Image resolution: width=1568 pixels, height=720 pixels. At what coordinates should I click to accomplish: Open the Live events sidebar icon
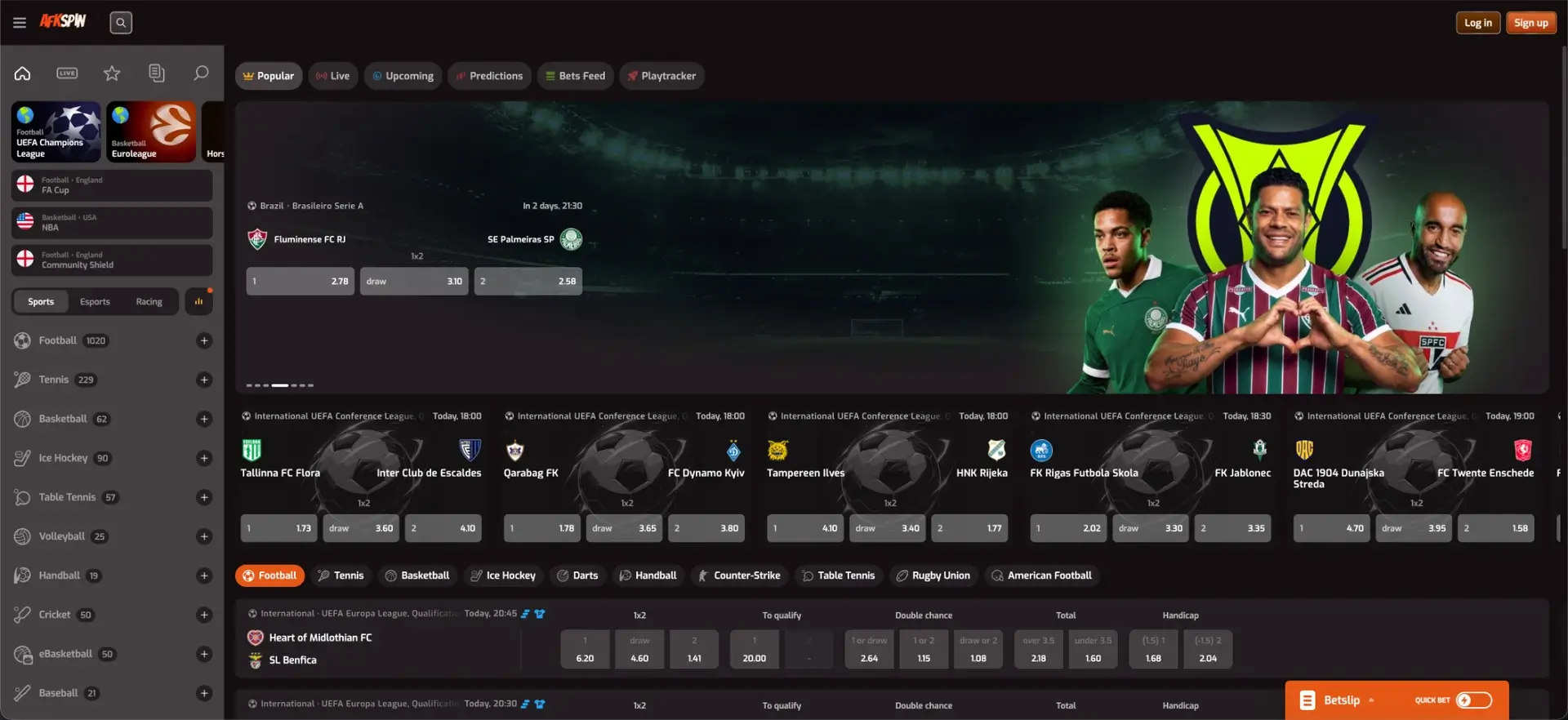pyautogui.click(x=67, y=73)
